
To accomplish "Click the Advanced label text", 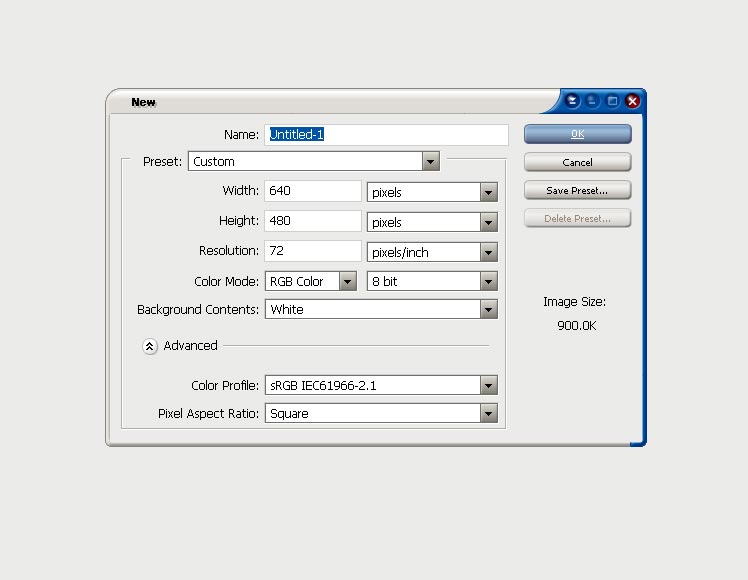I will pyautogui.click(x=190, y=345).
